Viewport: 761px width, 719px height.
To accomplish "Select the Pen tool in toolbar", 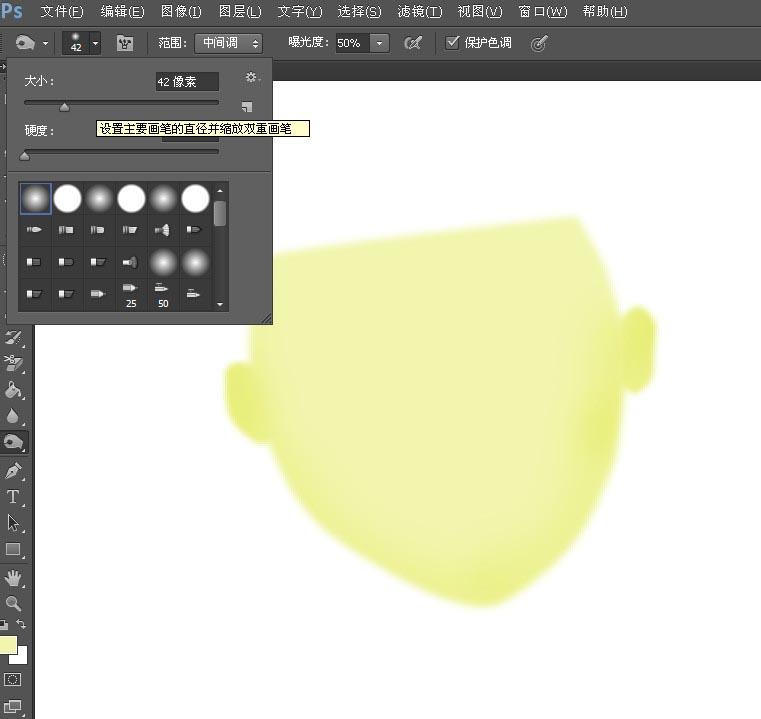I will (13, 469).
